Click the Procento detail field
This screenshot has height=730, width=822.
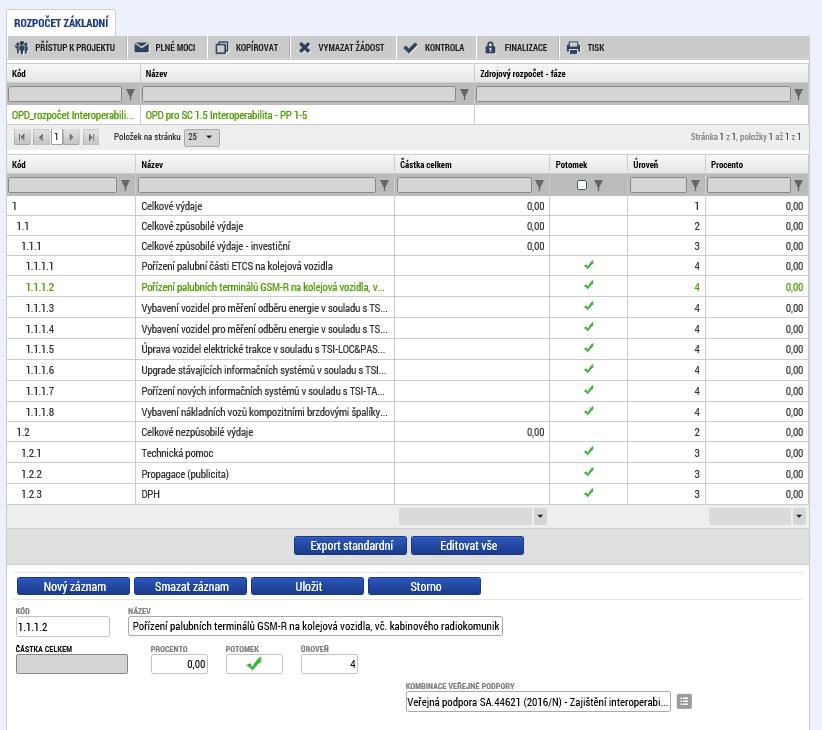pyautogui.click(x=179, y=664)
